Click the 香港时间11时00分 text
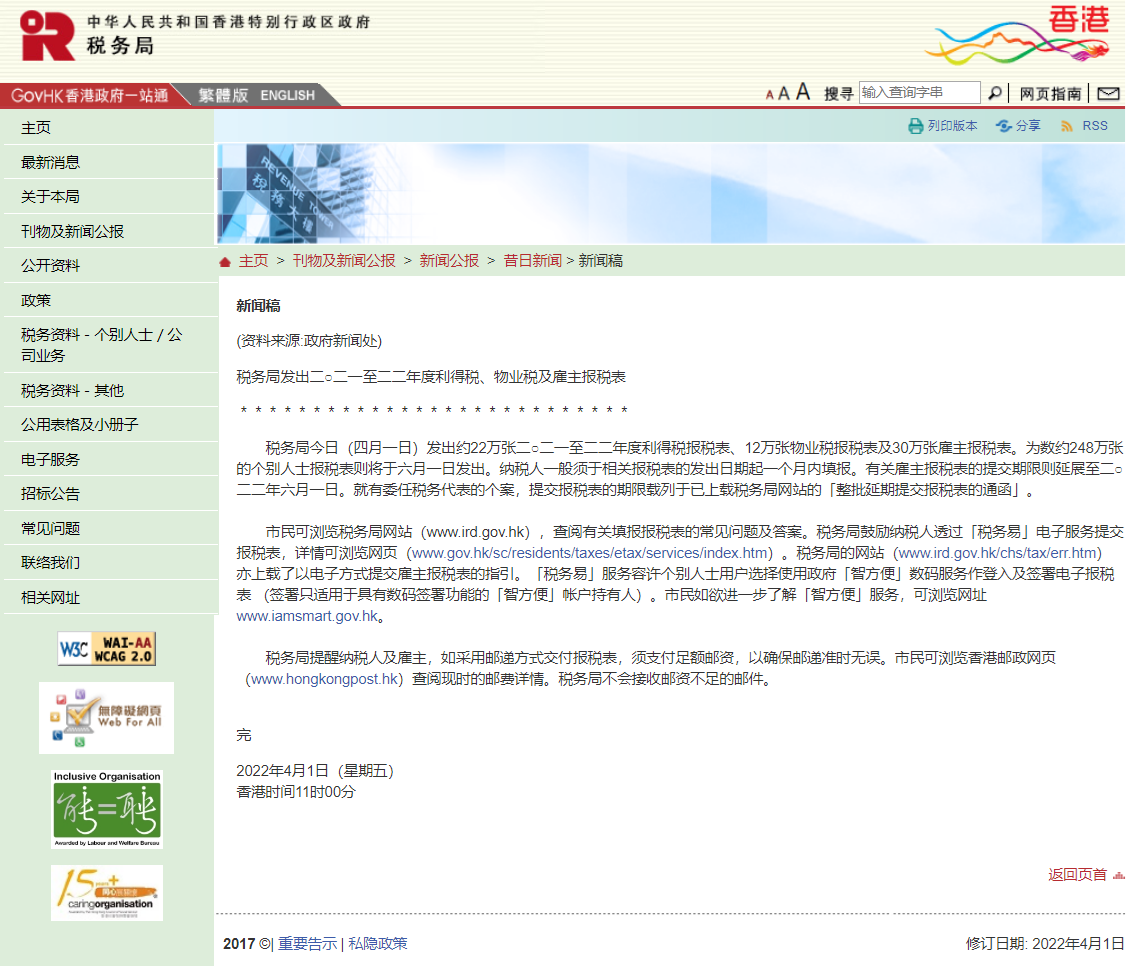The image size is (1141, 976). click(x=295, y=792)
